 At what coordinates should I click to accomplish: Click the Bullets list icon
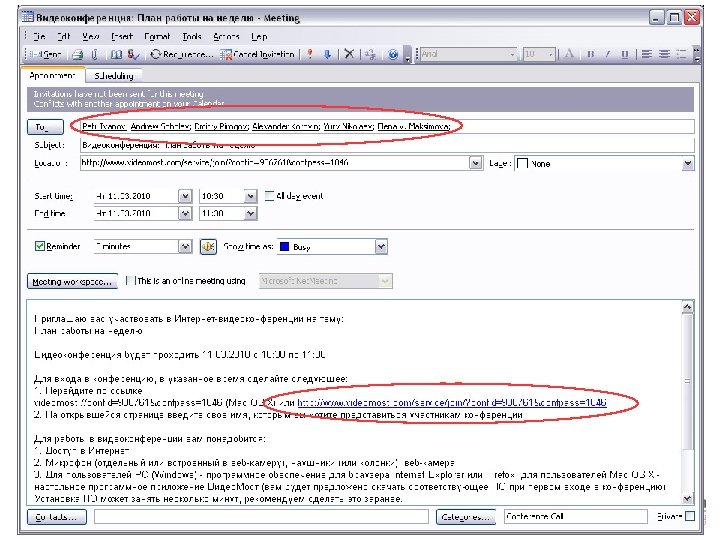pyautogui.click(x=681, y=54)
